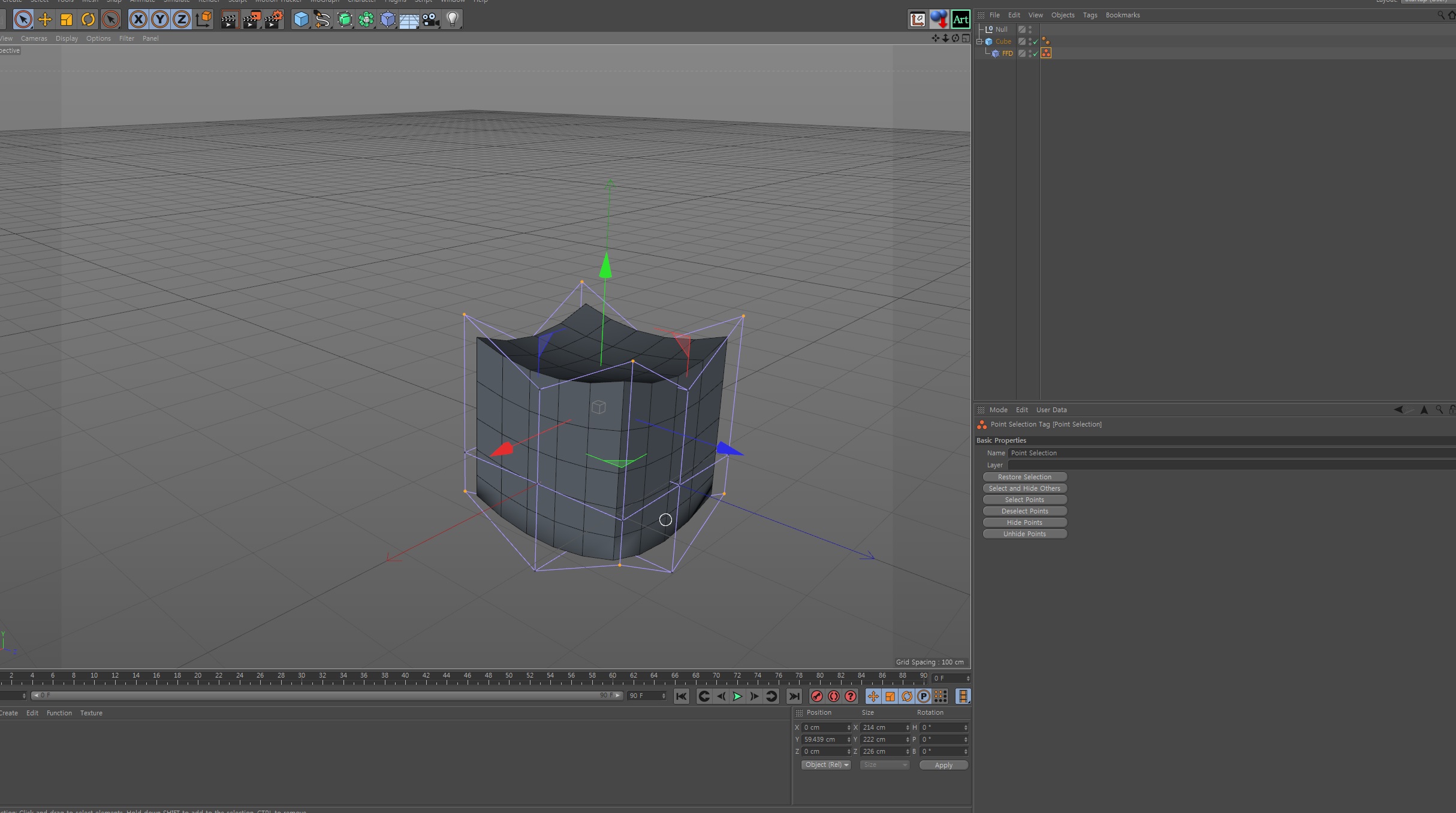The height and width of the screenshot is (813, 1456).
Task: Click the Unhide Points button
Action: pyautogui.click(x=1024, y=534)
